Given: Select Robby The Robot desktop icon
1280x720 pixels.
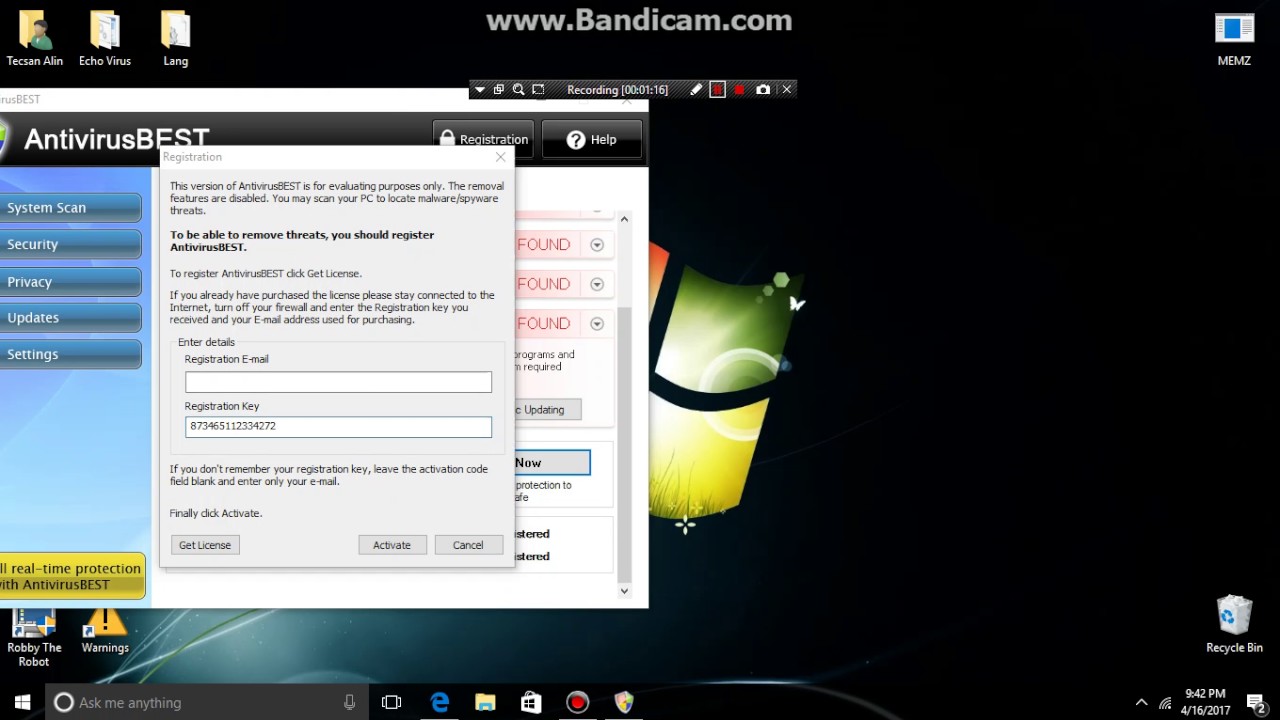Looking at the screenshot, I should [34, 637].
